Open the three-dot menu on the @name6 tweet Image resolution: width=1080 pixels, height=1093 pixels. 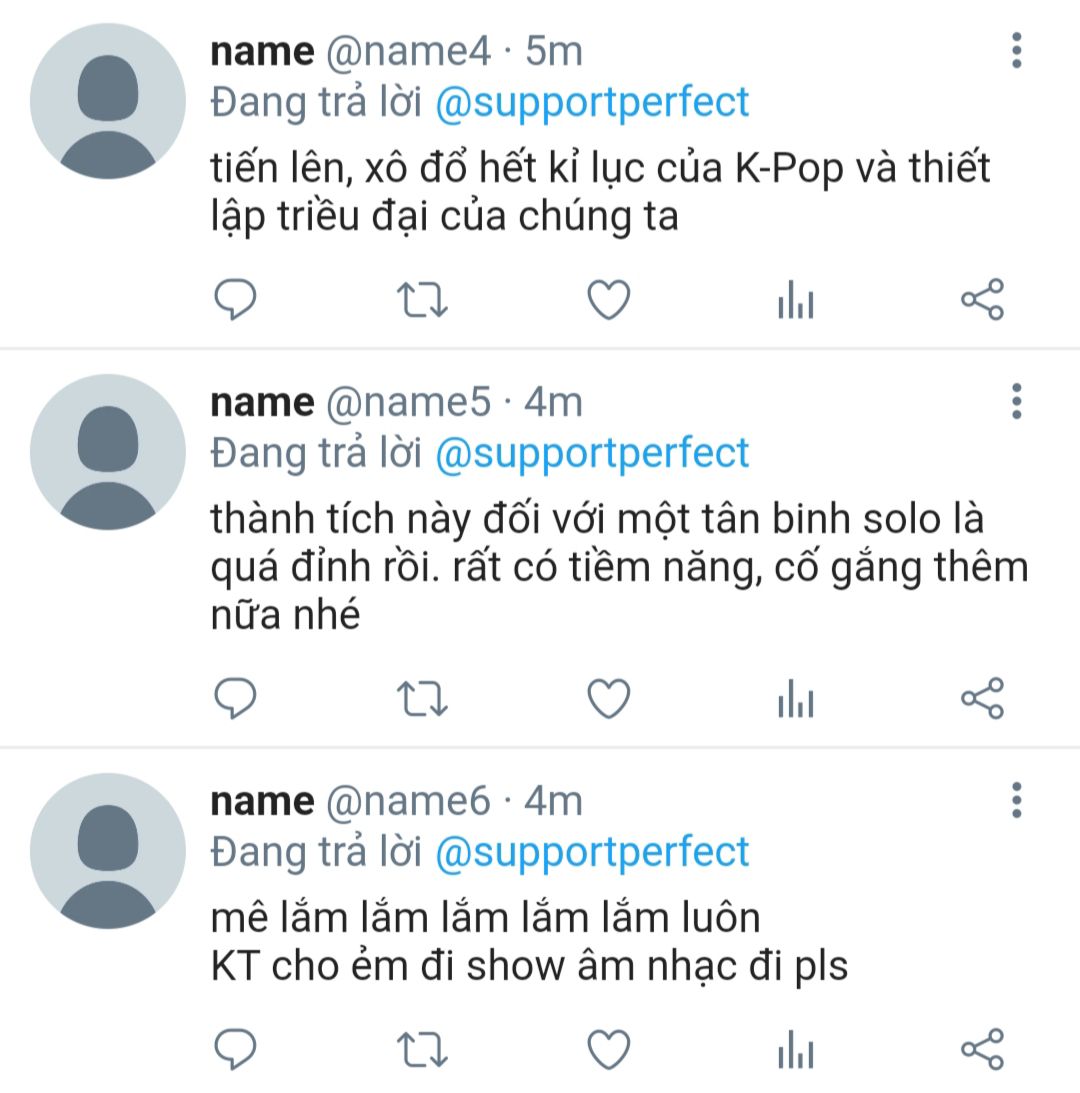point(1017,800)
